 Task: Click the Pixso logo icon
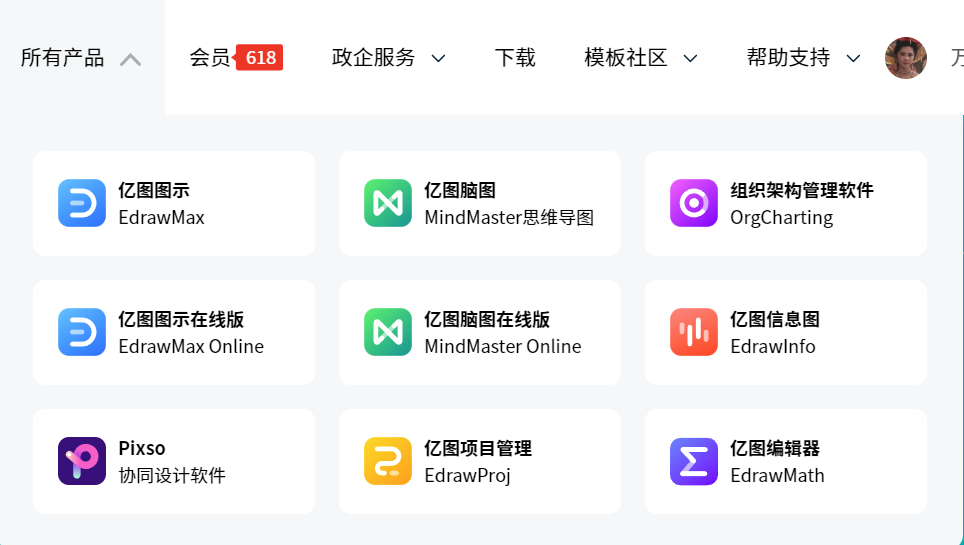pos(82,461)
